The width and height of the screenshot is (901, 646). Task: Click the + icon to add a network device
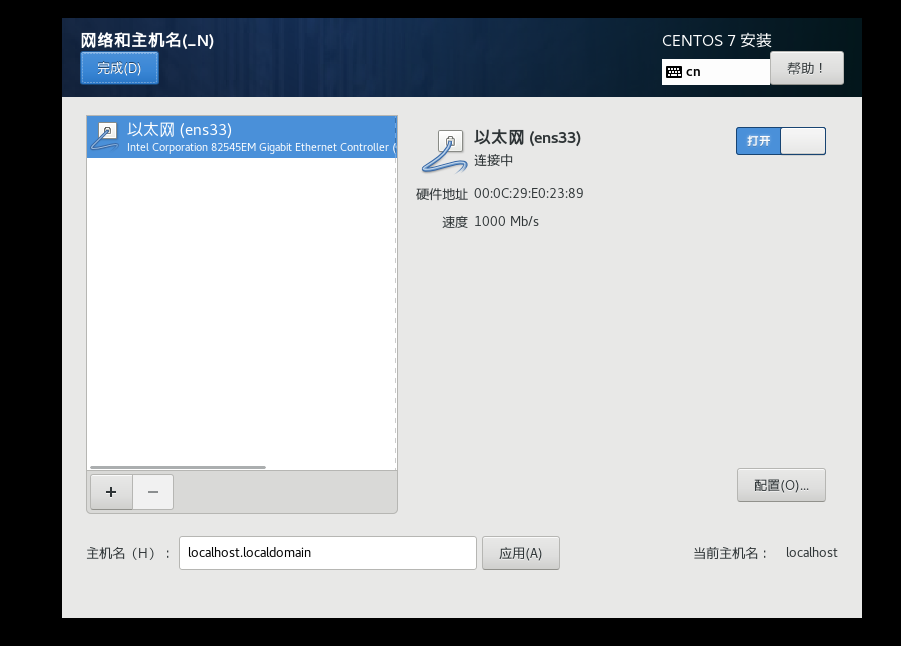(x=110, y=492)
